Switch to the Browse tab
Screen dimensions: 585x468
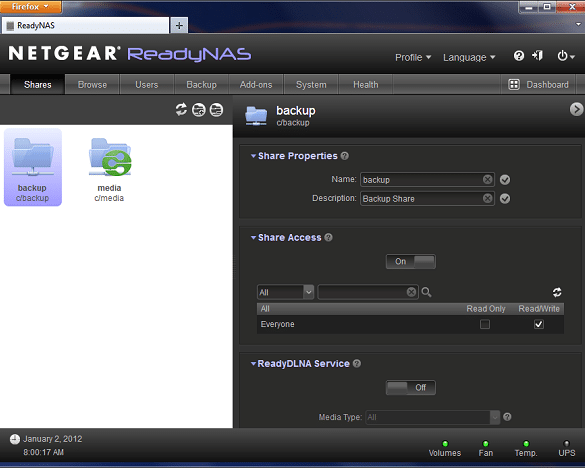92,85
